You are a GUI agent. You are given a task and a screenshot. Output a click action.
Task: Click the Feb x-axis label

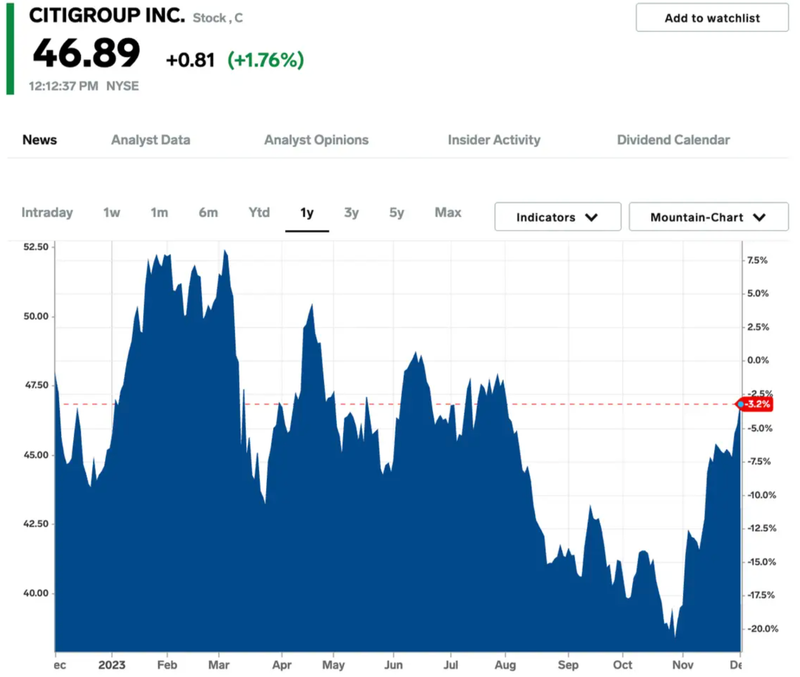167,665
